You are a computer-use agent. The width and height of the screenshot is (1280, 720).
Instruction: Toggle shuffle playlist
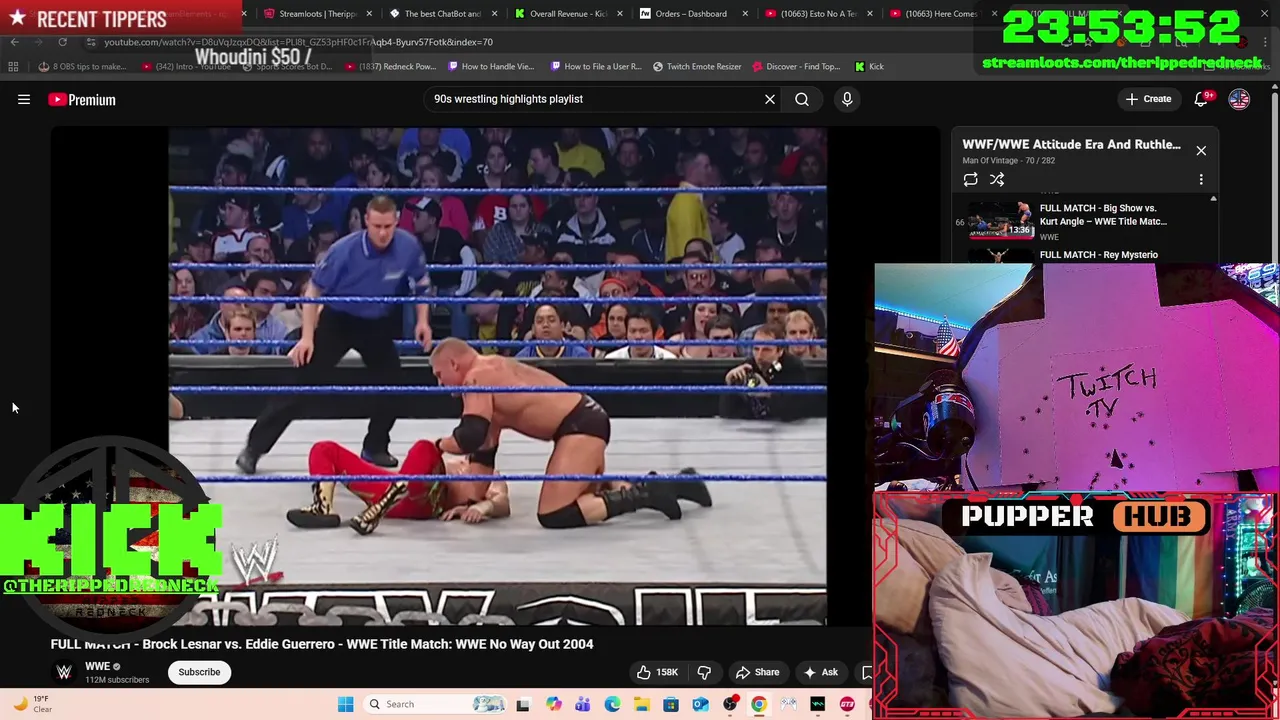pos(997,179)
